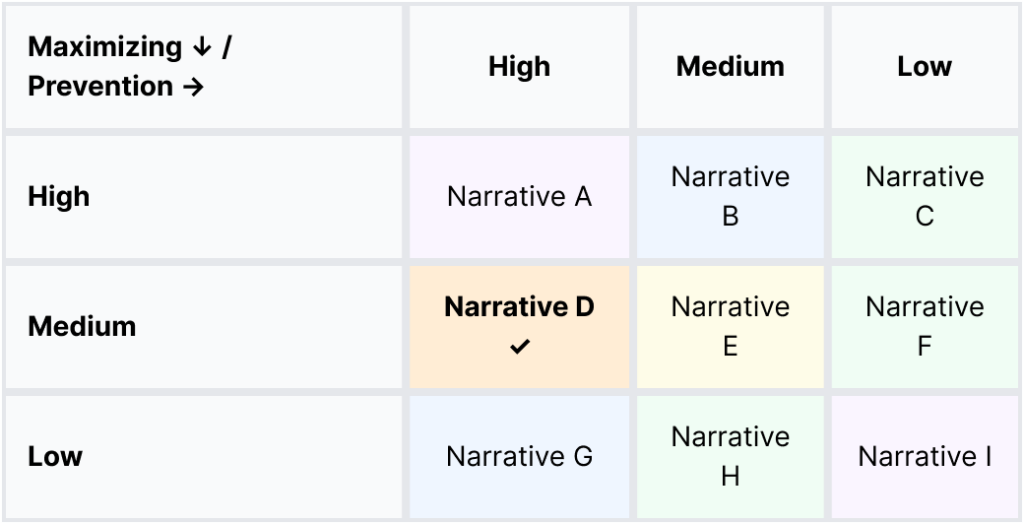
Task: Select the High Maximizing row header
Action: 59,197
